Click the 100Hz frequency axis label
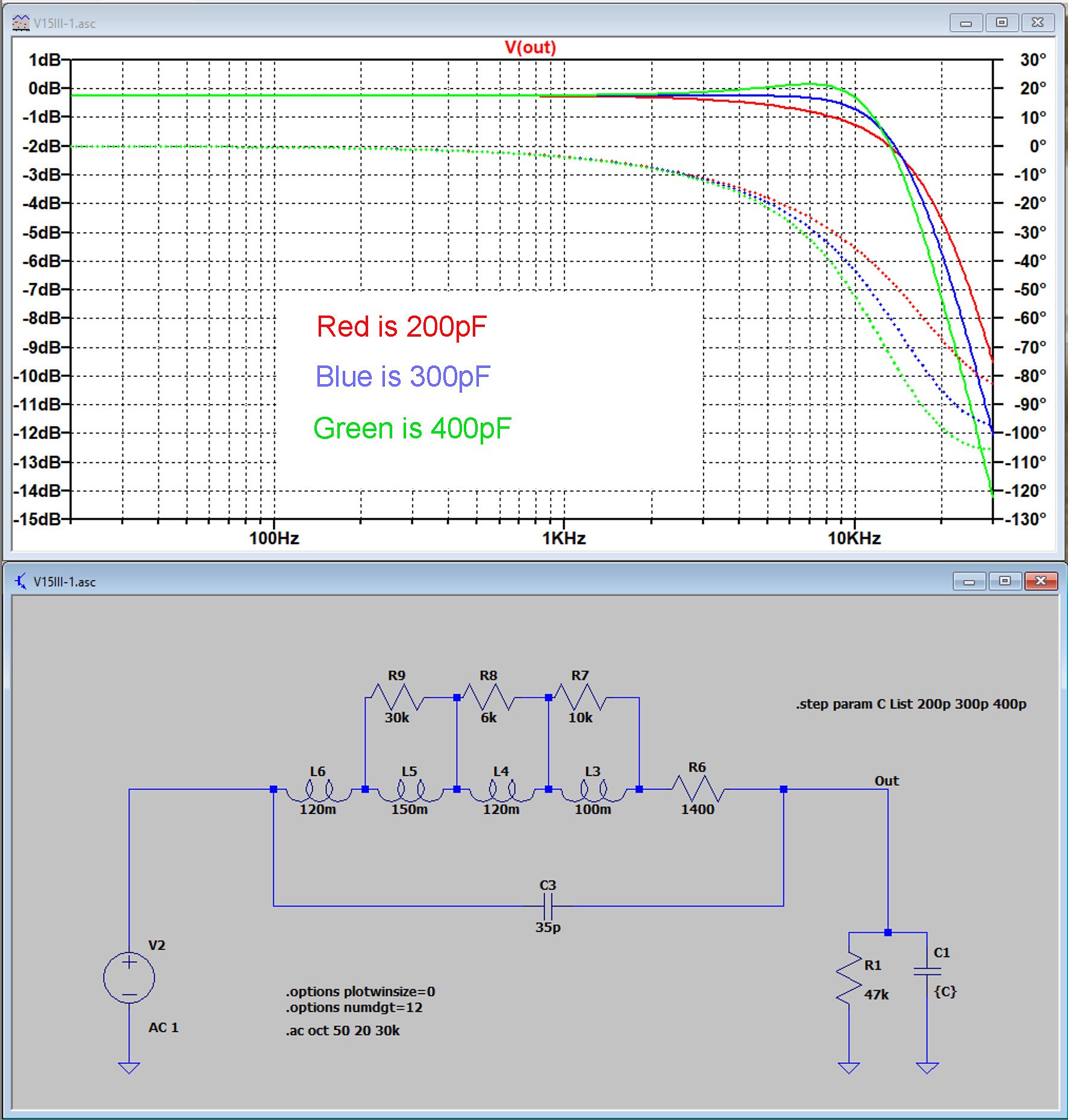1068x1120 pixels. (274, 538)
